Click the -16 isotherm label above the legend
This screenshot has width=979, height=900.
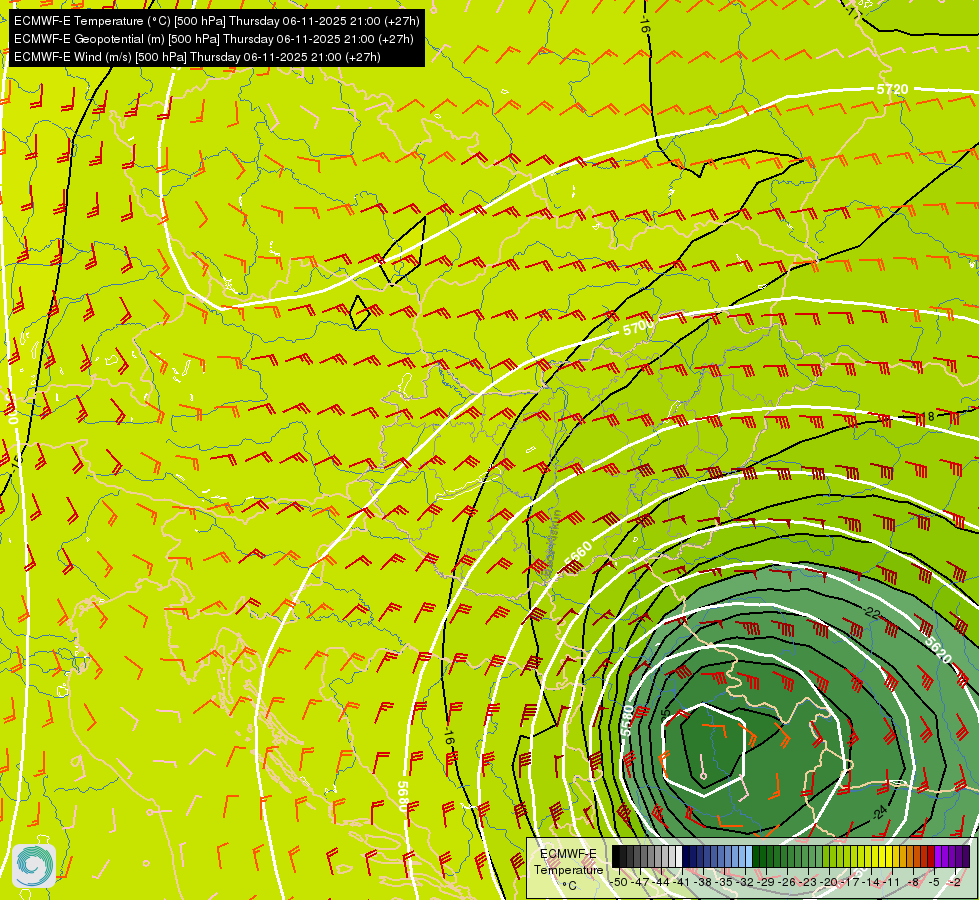coord(450,736)
